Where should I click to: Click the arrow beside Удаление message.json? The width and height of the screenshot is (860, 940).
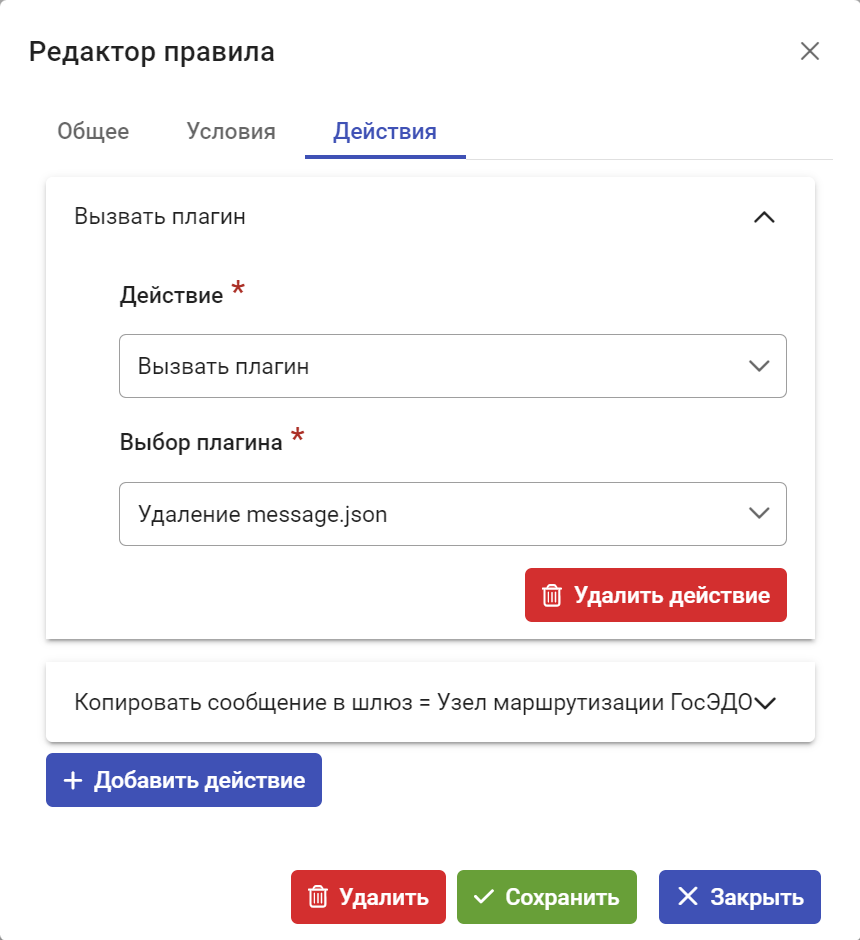[x=759, y=513]
